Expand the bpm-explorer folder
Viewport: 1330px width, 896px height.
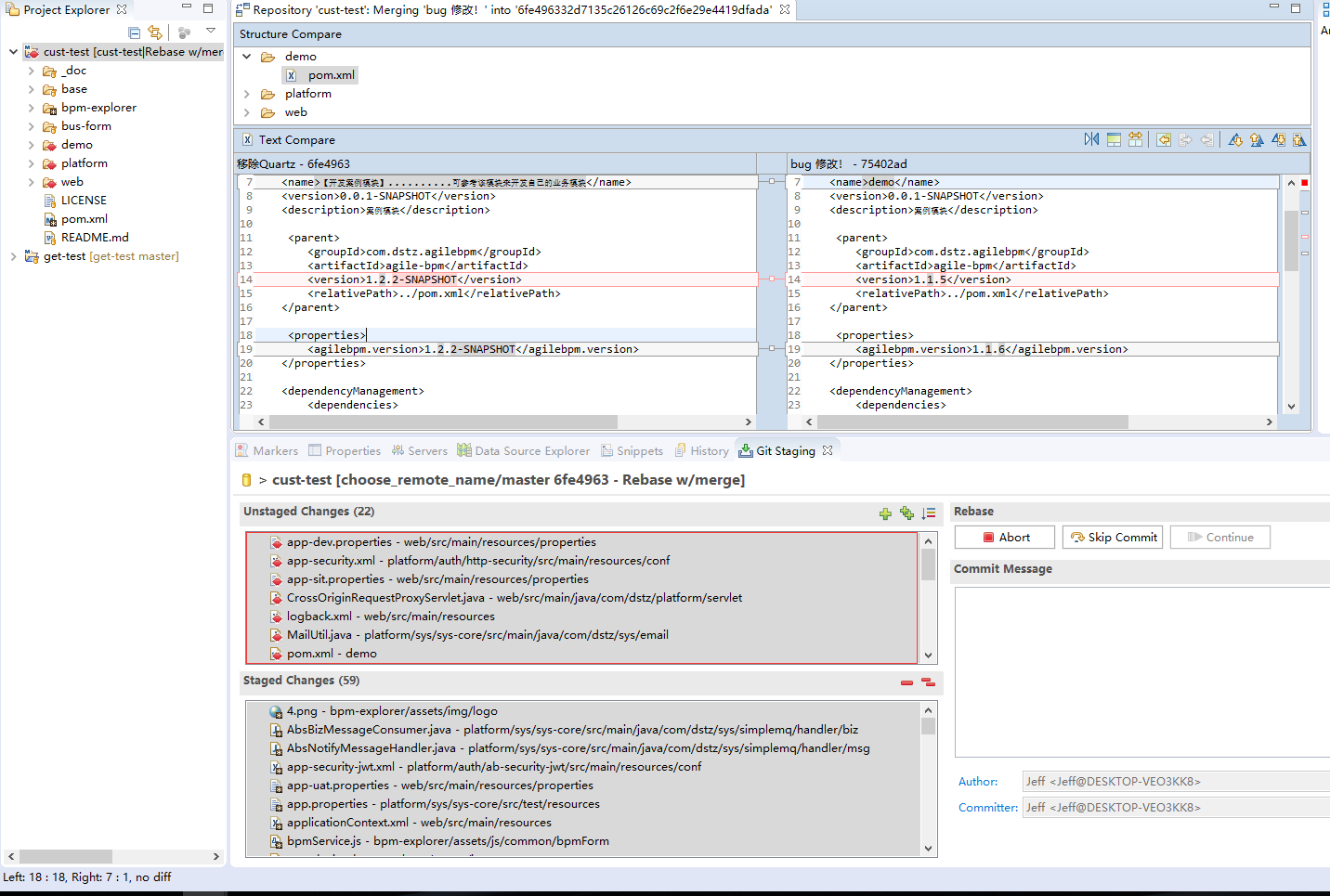(32, 108)
